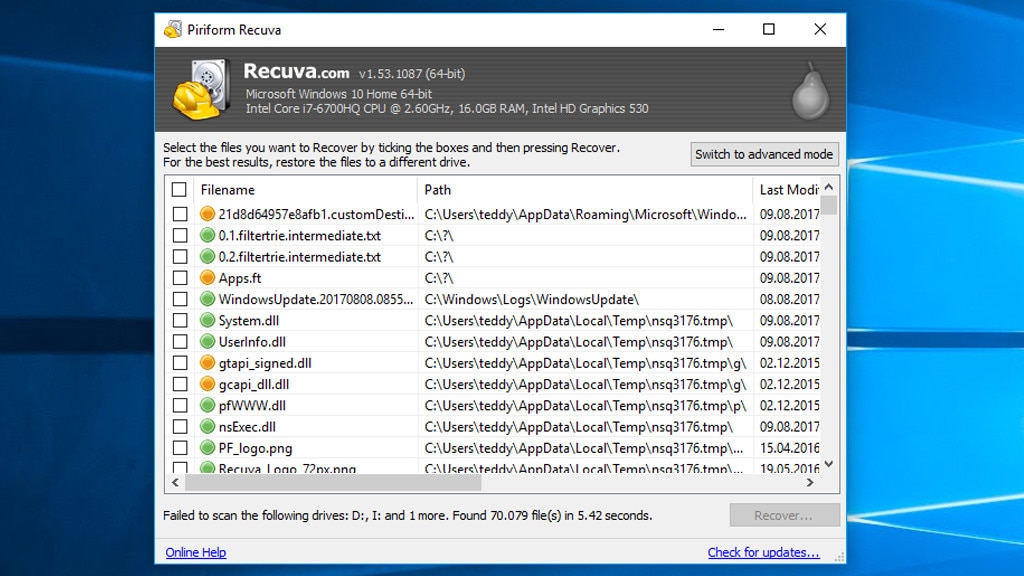Tick the checkbox for gtapi_signed.dll
The image size is (1024, 576).
click(x=180, y=362)
